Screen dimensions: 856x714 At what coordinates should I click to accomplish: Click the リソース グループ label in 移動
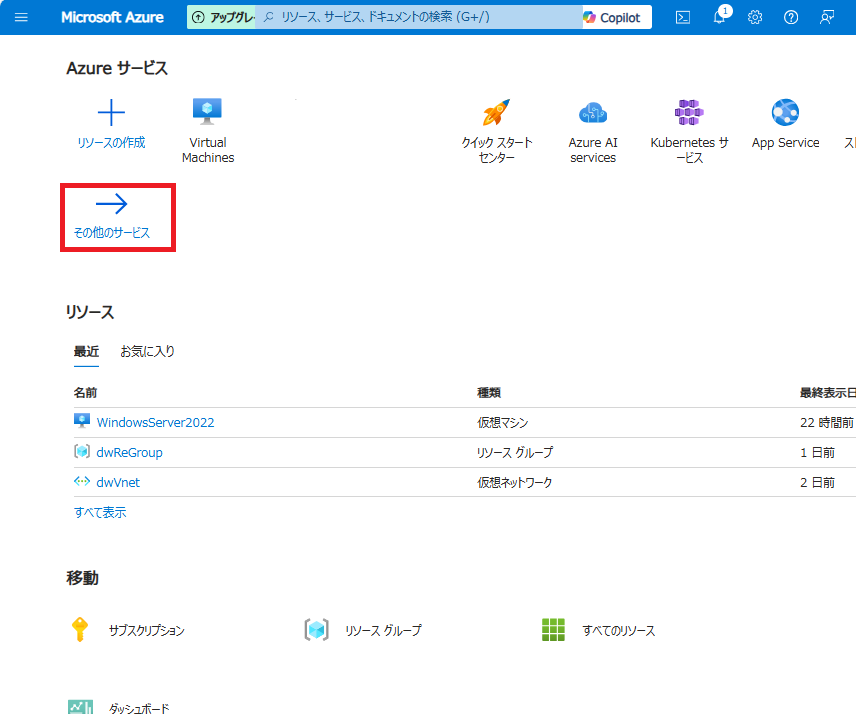click(383, 630)
